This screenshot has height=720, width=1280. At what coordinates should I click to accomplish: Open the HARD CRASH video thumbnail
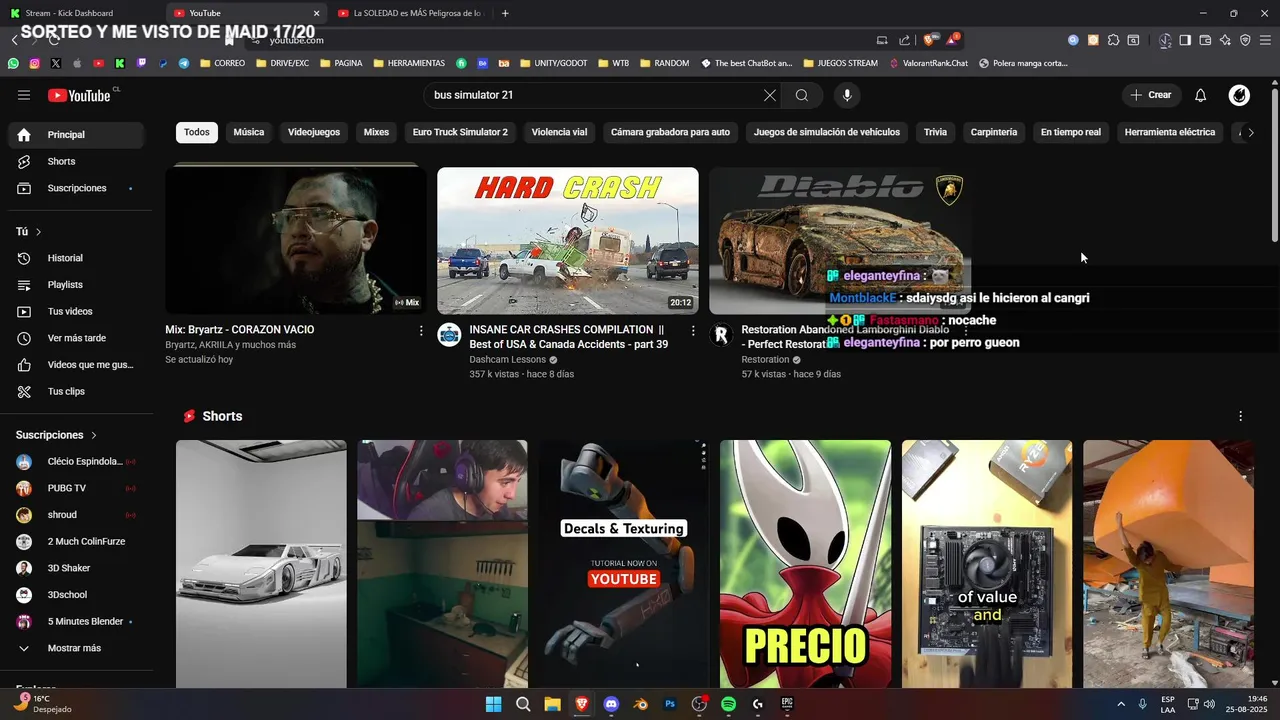[x=568, y=240]
